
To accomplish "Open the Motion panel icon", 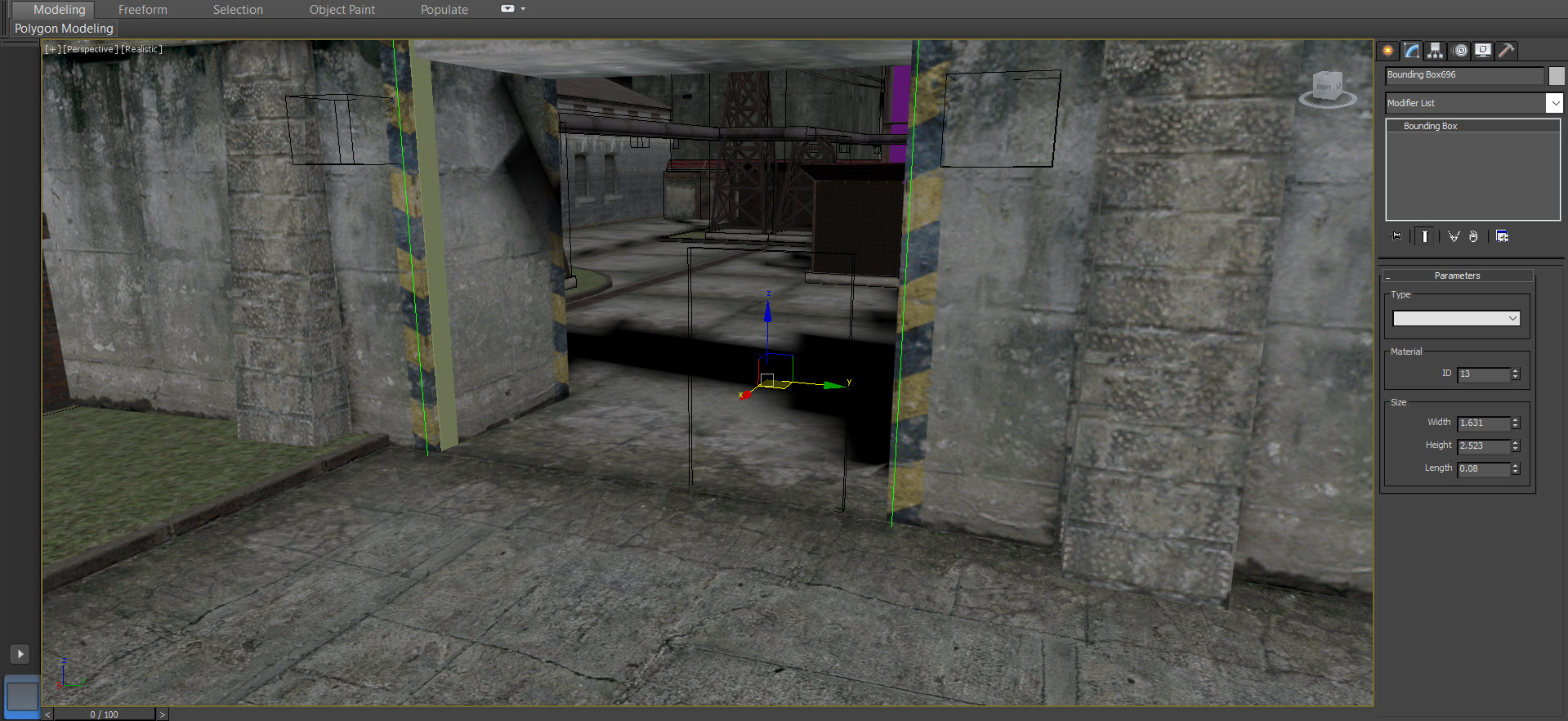I will click(1459, 51).
